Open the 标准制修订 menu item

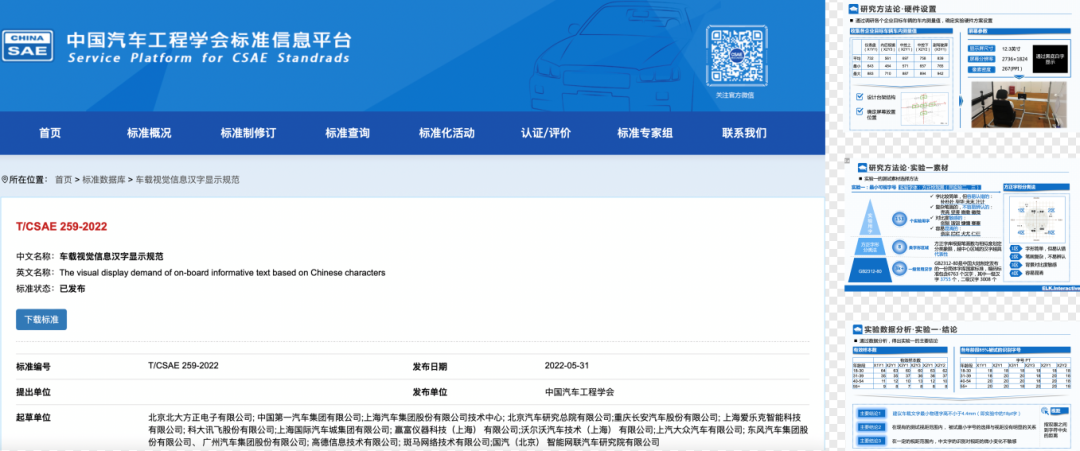(248, 134)
